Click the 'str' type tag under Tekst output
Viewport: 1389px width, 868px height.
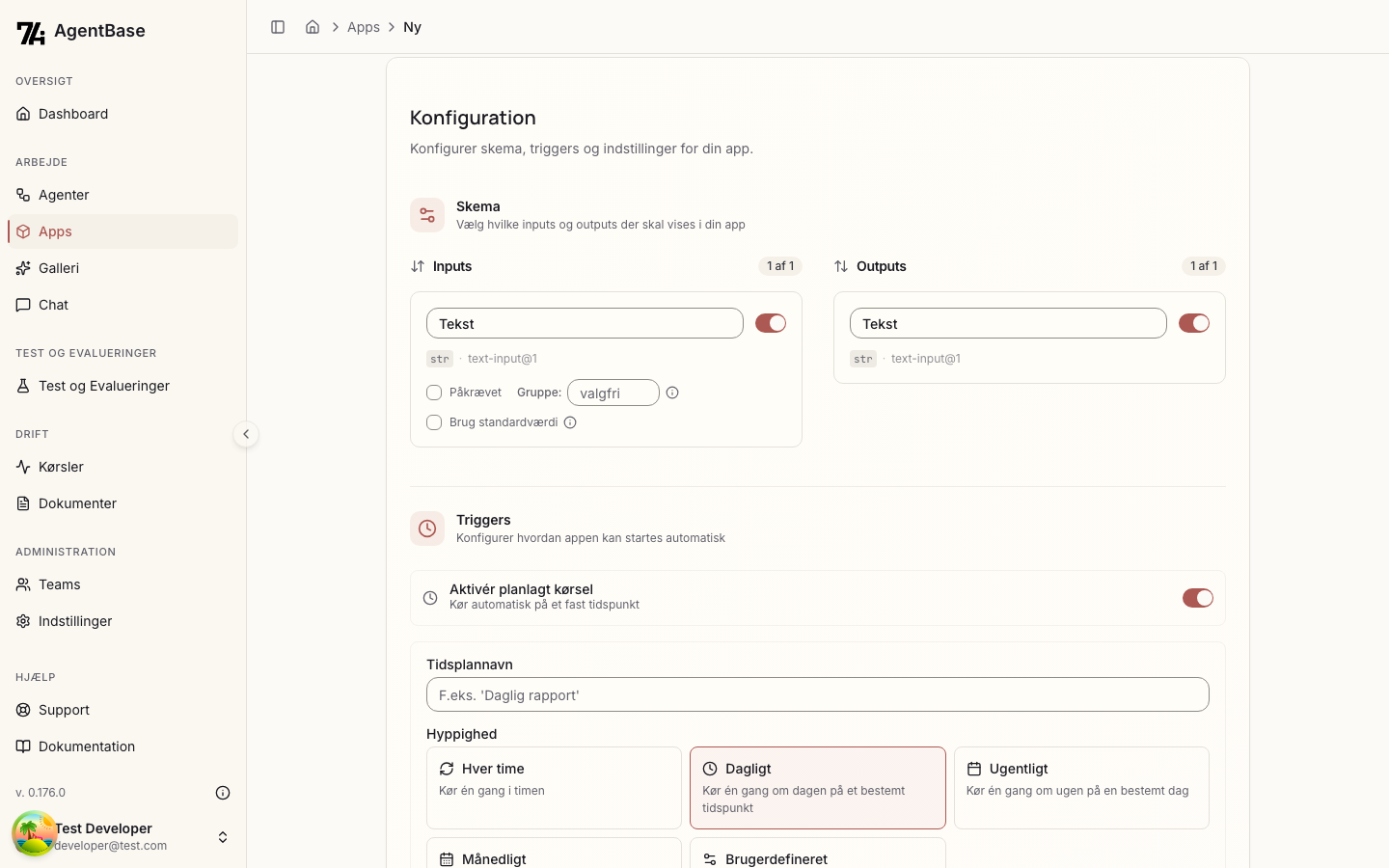coord(863,359)
